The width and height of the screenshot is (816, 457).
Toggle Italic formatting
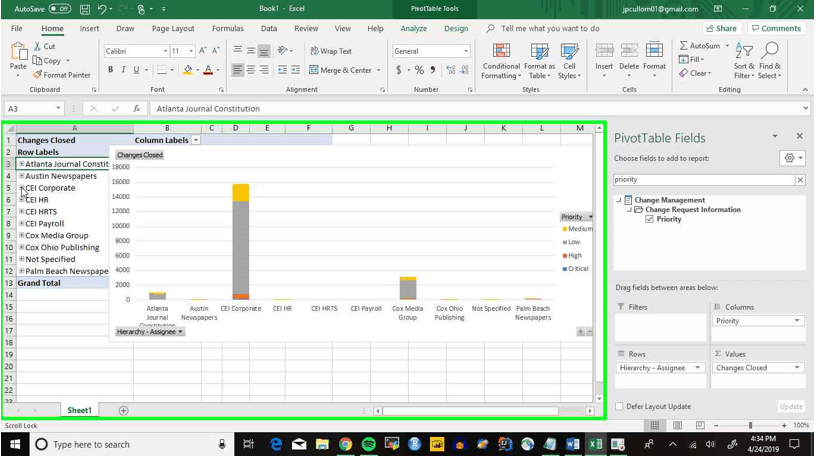coord(123,70)
